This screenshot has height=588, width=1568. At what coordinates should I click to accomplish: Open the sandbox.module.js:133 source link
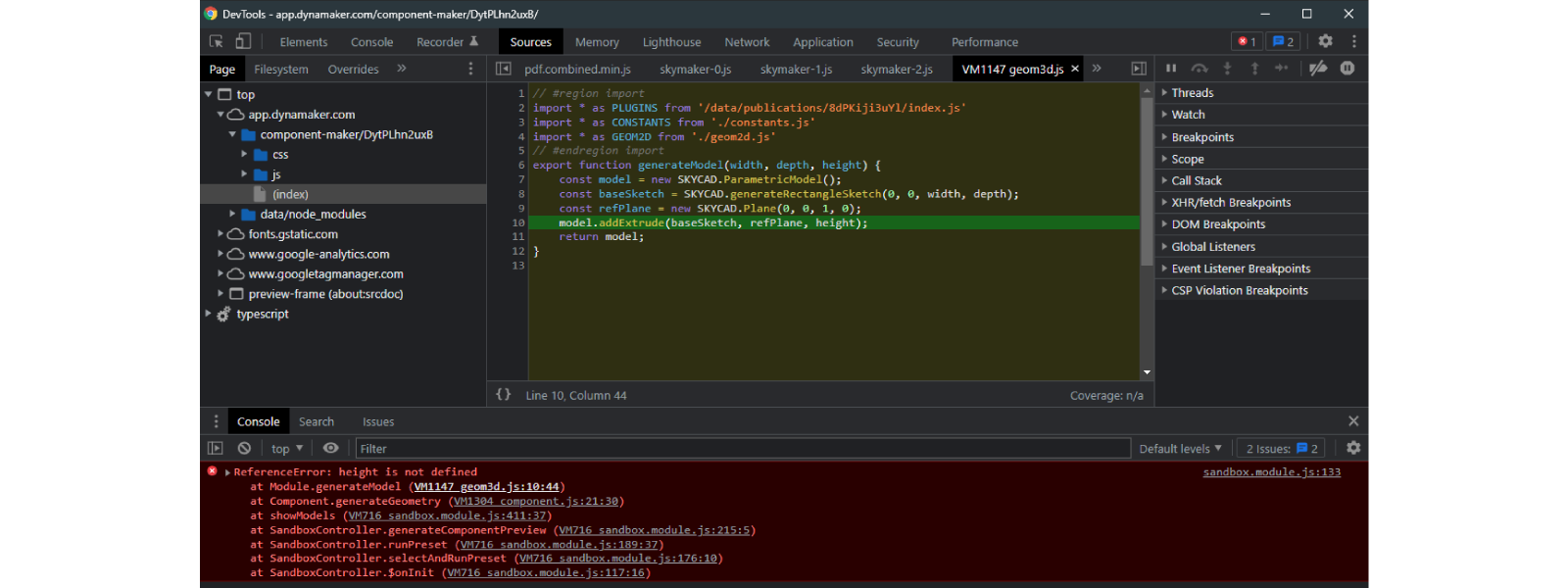[1272, 472]
